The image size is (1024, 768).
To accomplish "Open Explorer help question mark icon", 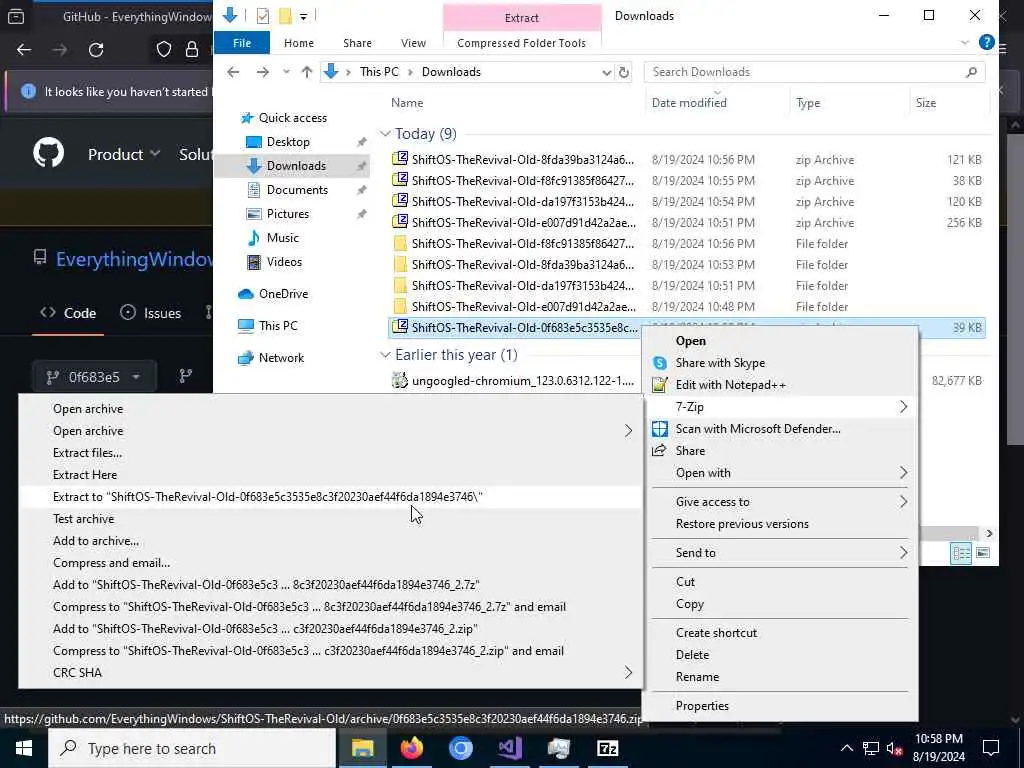I will pyautogui.click(x=987, y=42).
